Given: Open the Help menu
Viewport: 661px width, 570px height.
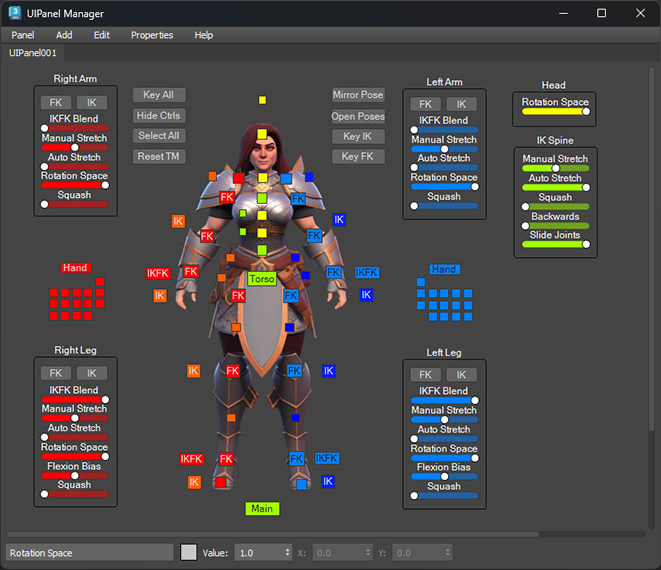Looking at the screenshot, I should click(204, 35).
